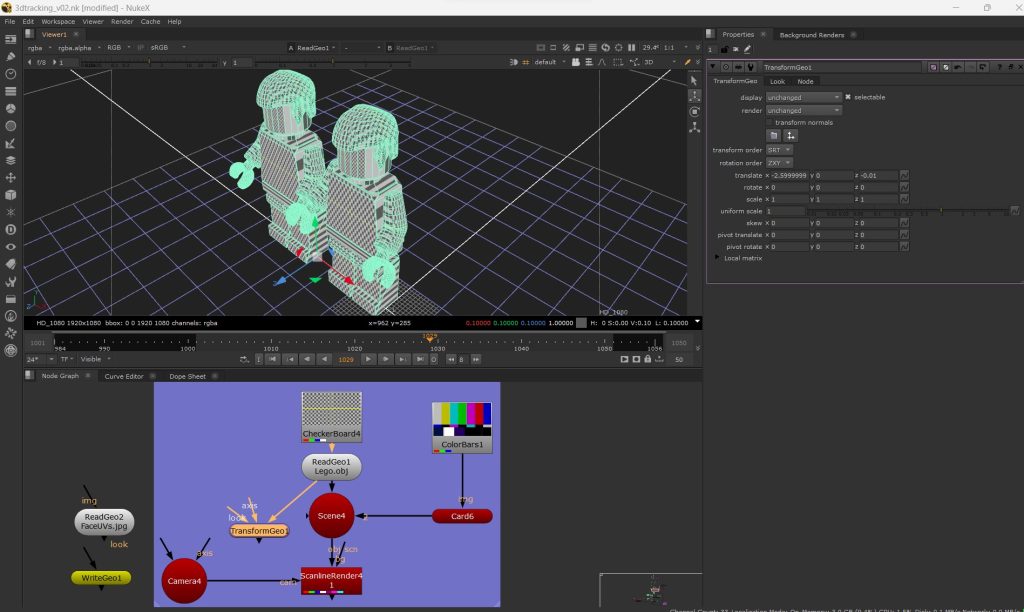
Task: Open the Deep tools D icon
Action: (x=10, y=229)
